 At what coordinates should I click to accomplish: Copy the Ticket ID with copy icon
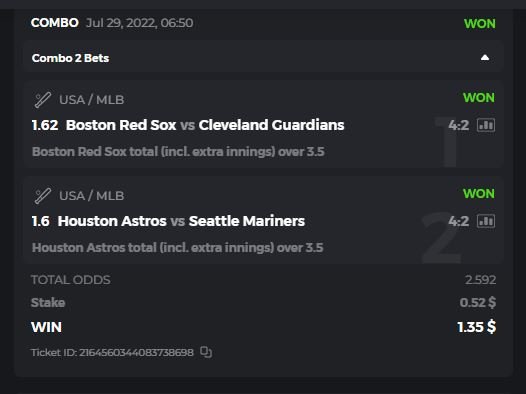pyautogui.click(x=206, y=352)
